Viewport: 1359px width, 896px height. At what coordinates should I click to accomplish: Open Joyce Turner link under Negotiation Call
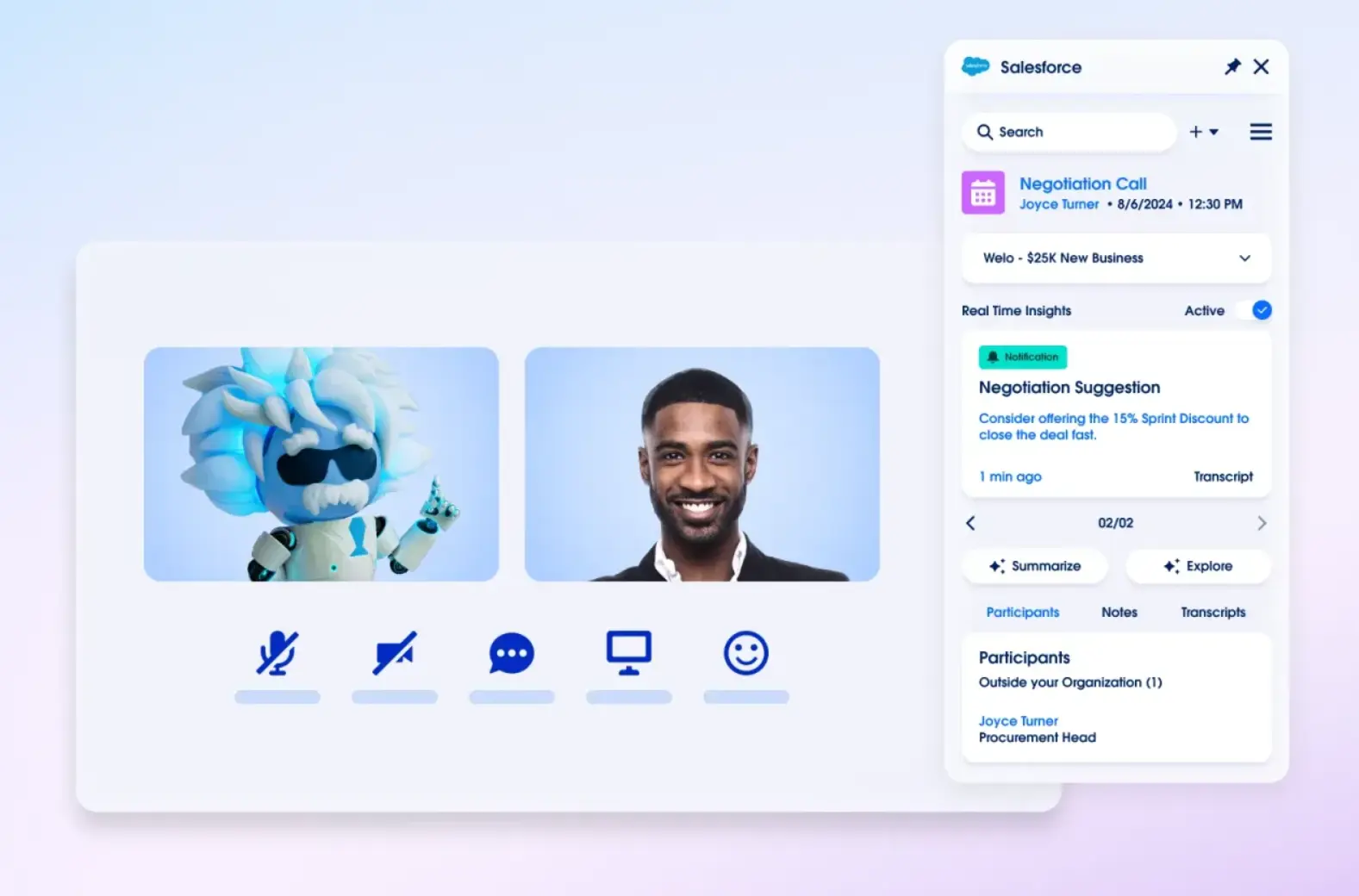1059,204
